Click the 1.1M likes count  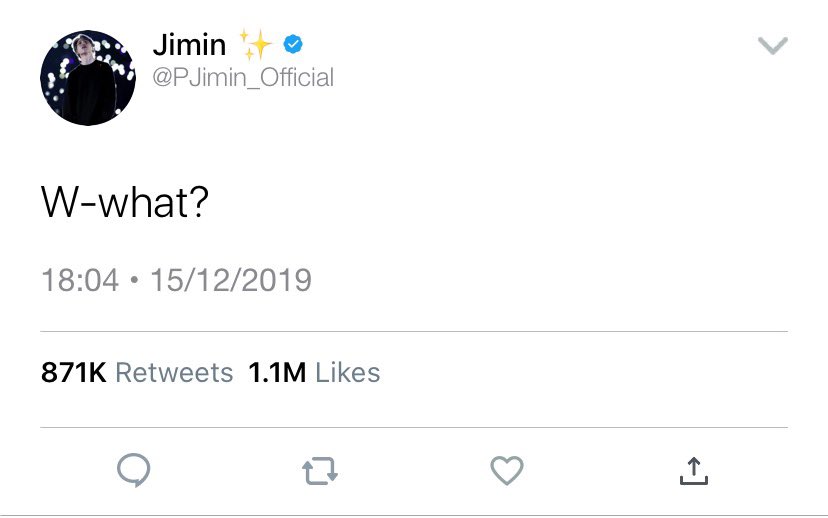(277, 373)
